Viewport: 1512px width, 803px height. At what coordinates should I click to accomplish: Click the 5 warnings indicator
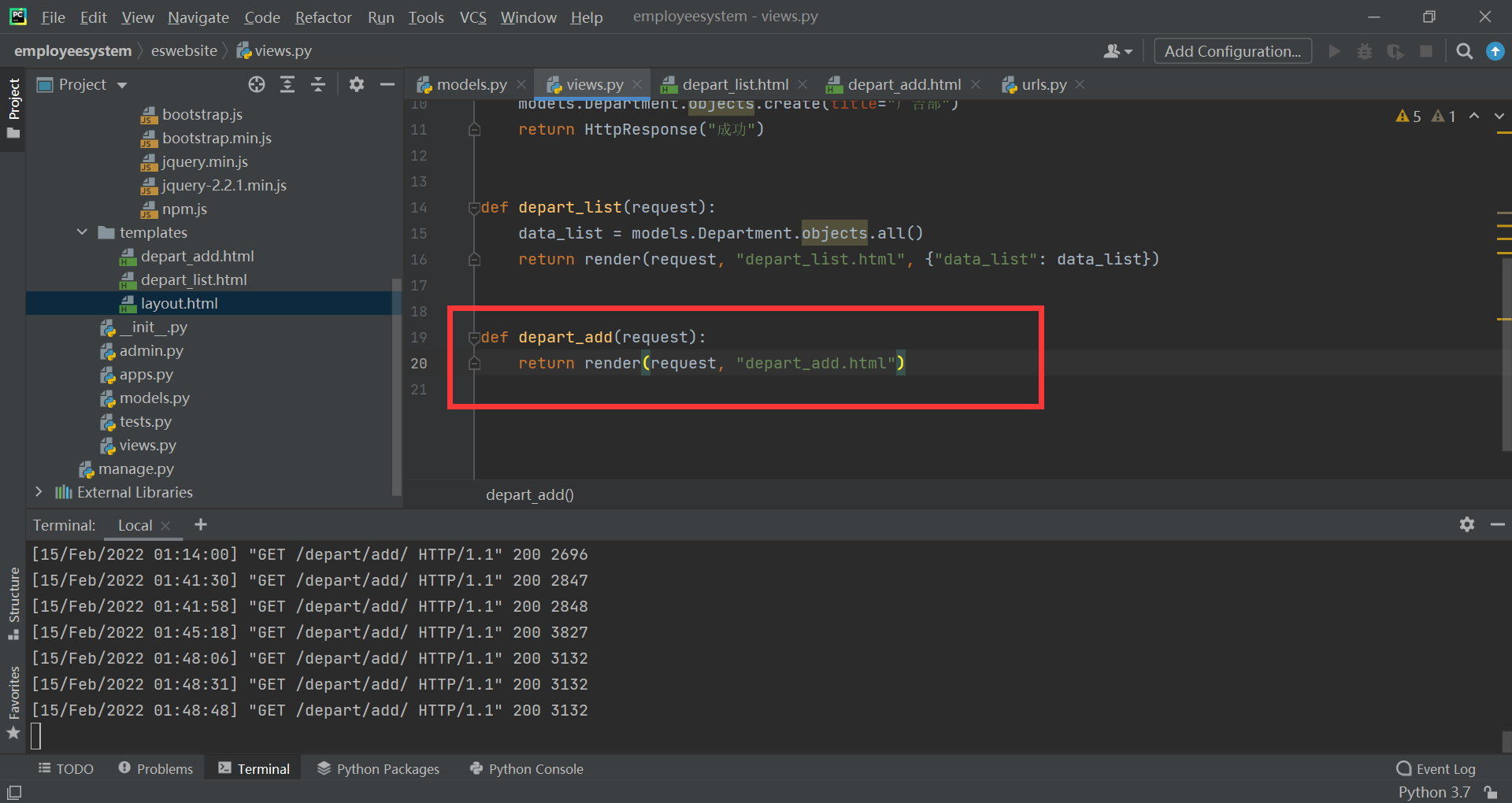click(x=1408, y=117)
